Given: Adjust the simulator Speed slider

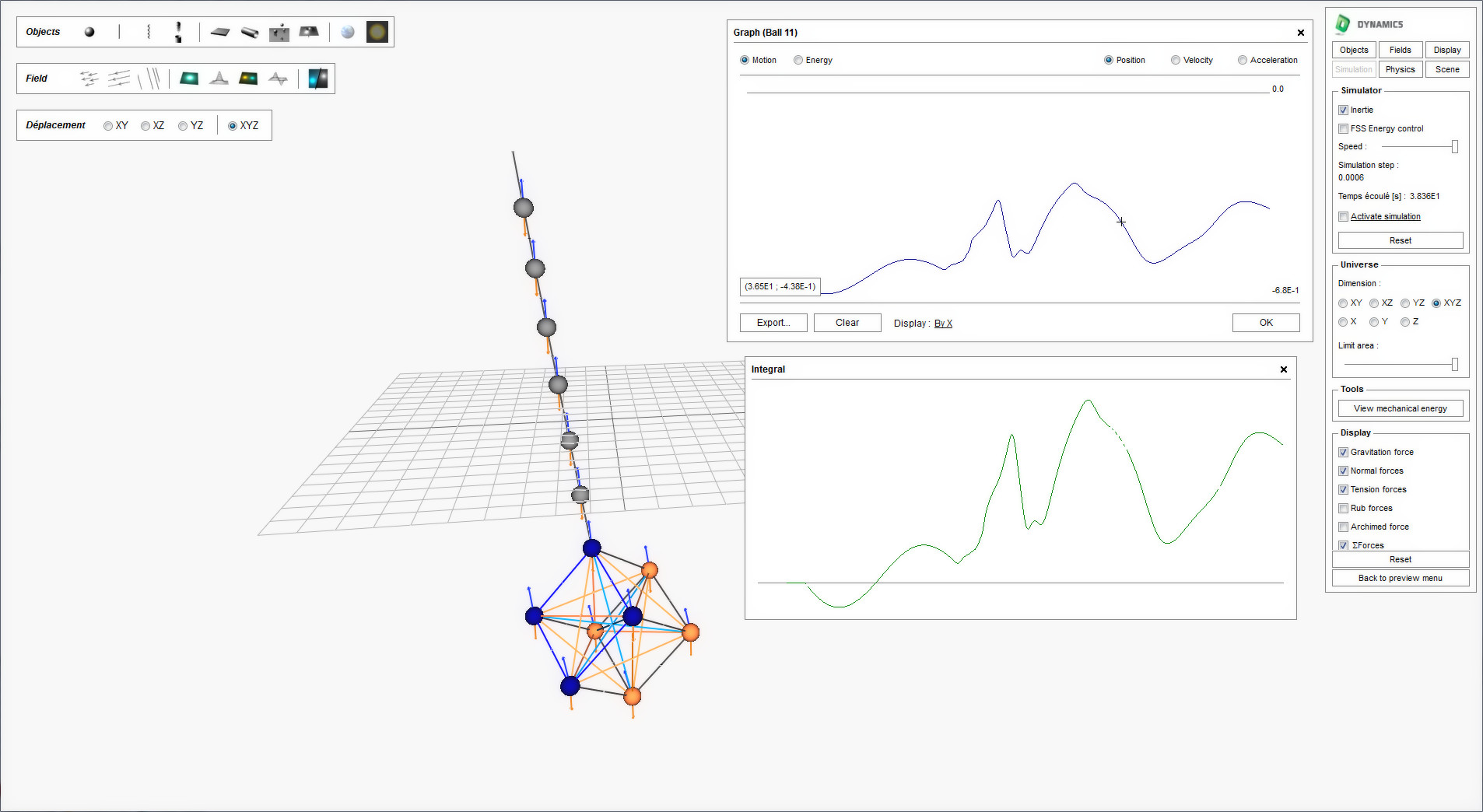Looking at the screenshot, I should 1455,146.
